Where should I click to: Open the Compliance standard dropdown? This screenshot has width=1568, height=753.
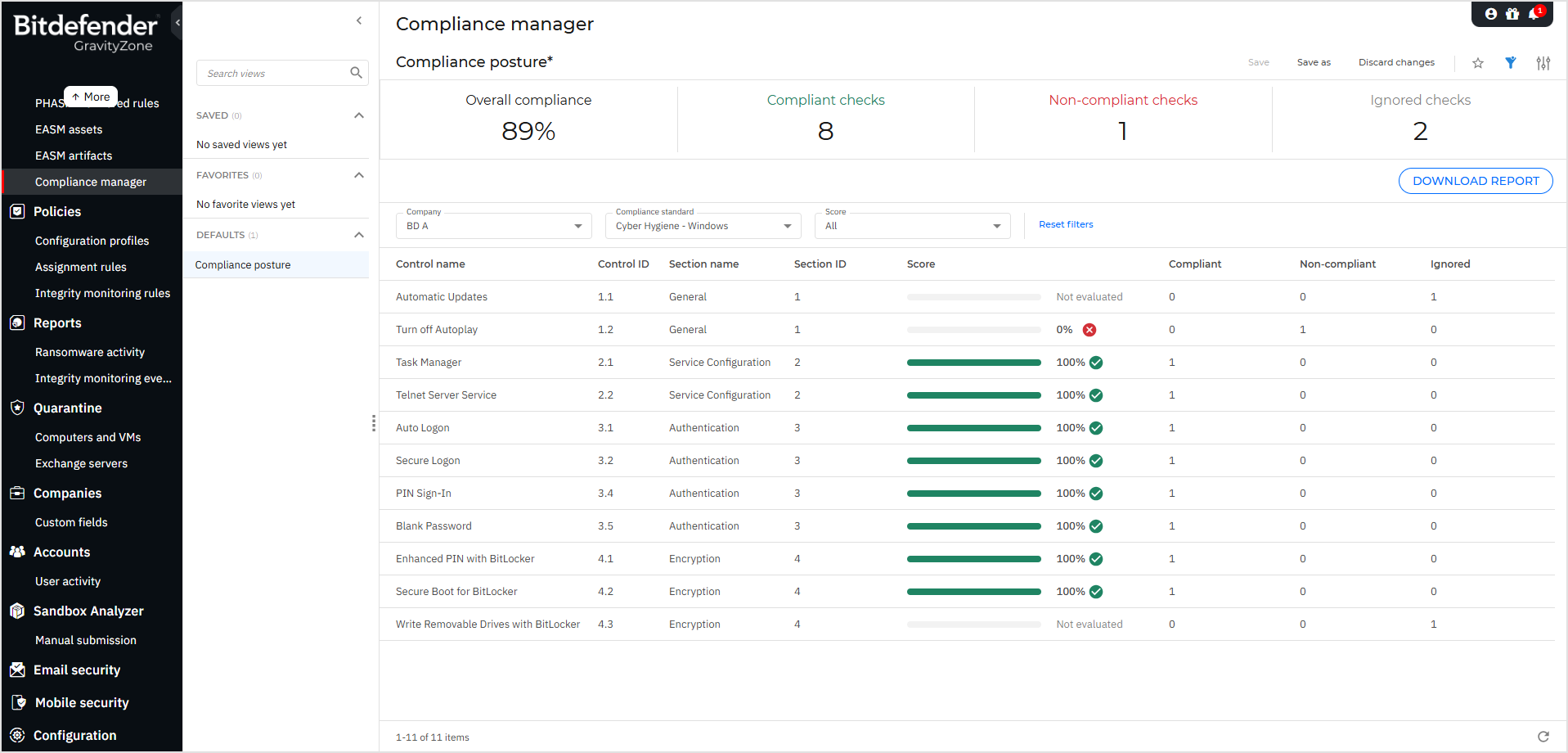[702, 225]
